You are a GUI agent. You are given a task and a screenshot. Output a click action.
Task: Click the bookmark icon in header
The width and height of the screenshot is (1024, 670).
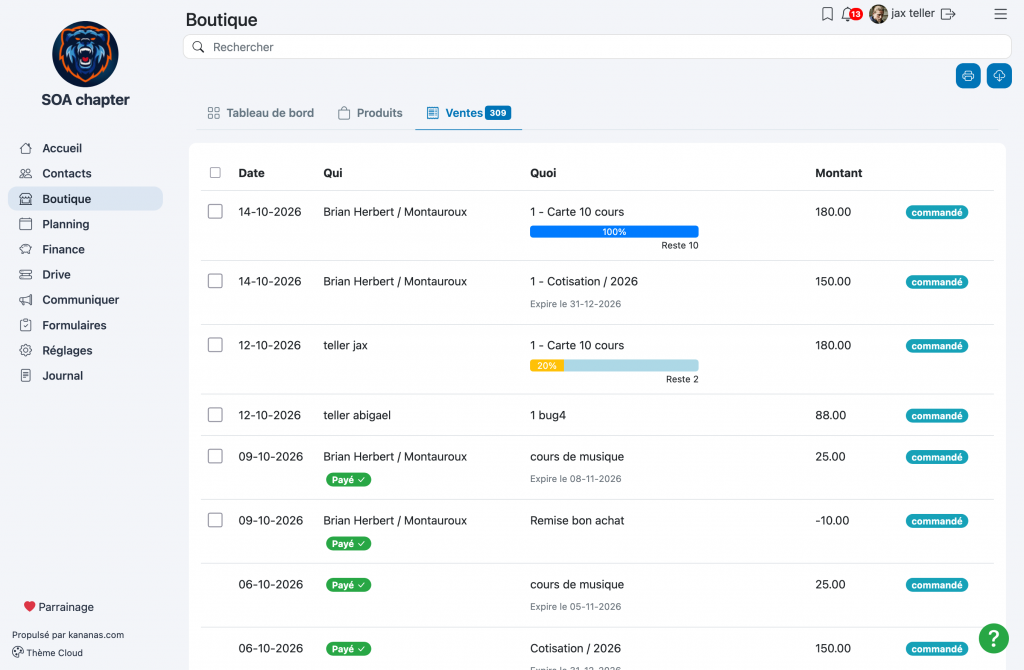(x=827, y=14)
